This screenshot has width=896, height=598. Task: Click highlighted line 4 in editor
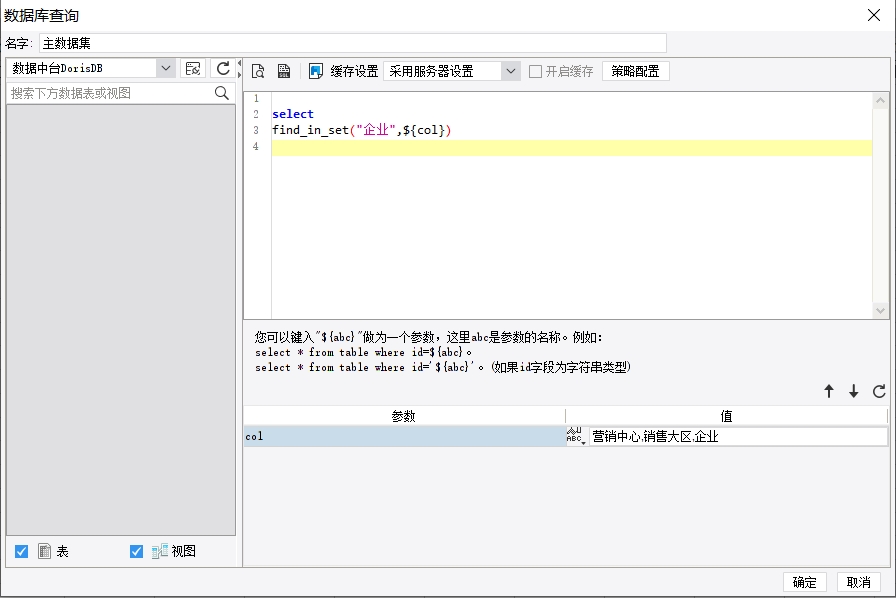click(x=571, y=147)
